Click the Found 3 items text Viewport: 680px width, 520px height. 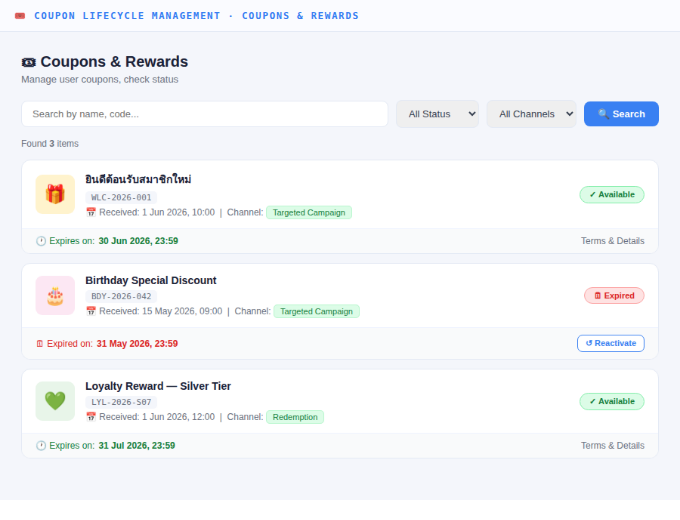[x=50, y=144]
